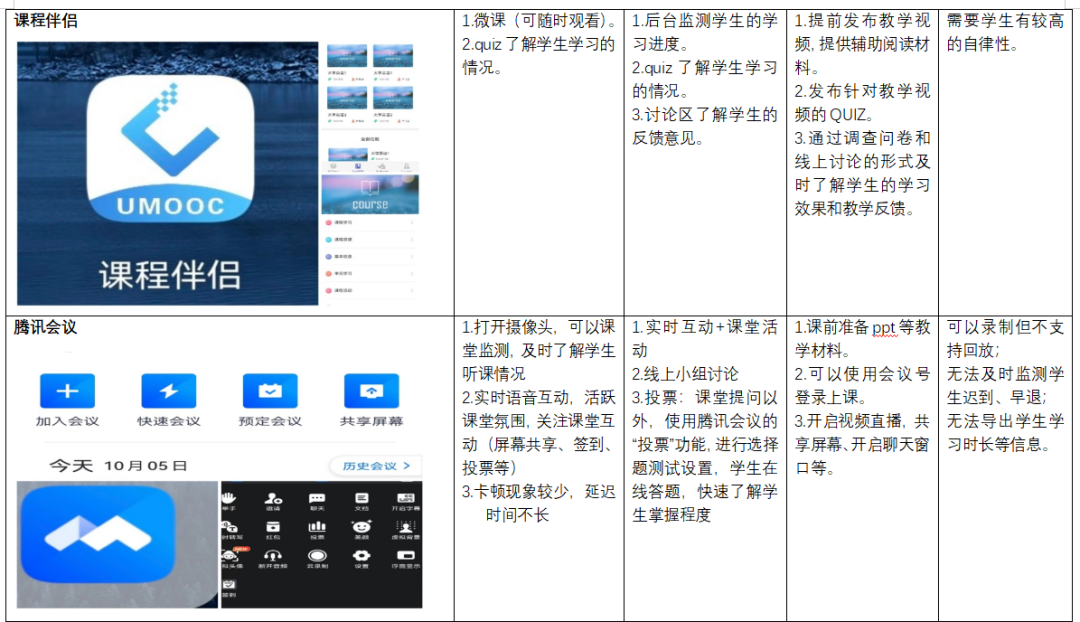The image size is (1080, 622).
Task: Click the text 3.讨论区了解学生的反馈意见
Action: click(705, 126)
